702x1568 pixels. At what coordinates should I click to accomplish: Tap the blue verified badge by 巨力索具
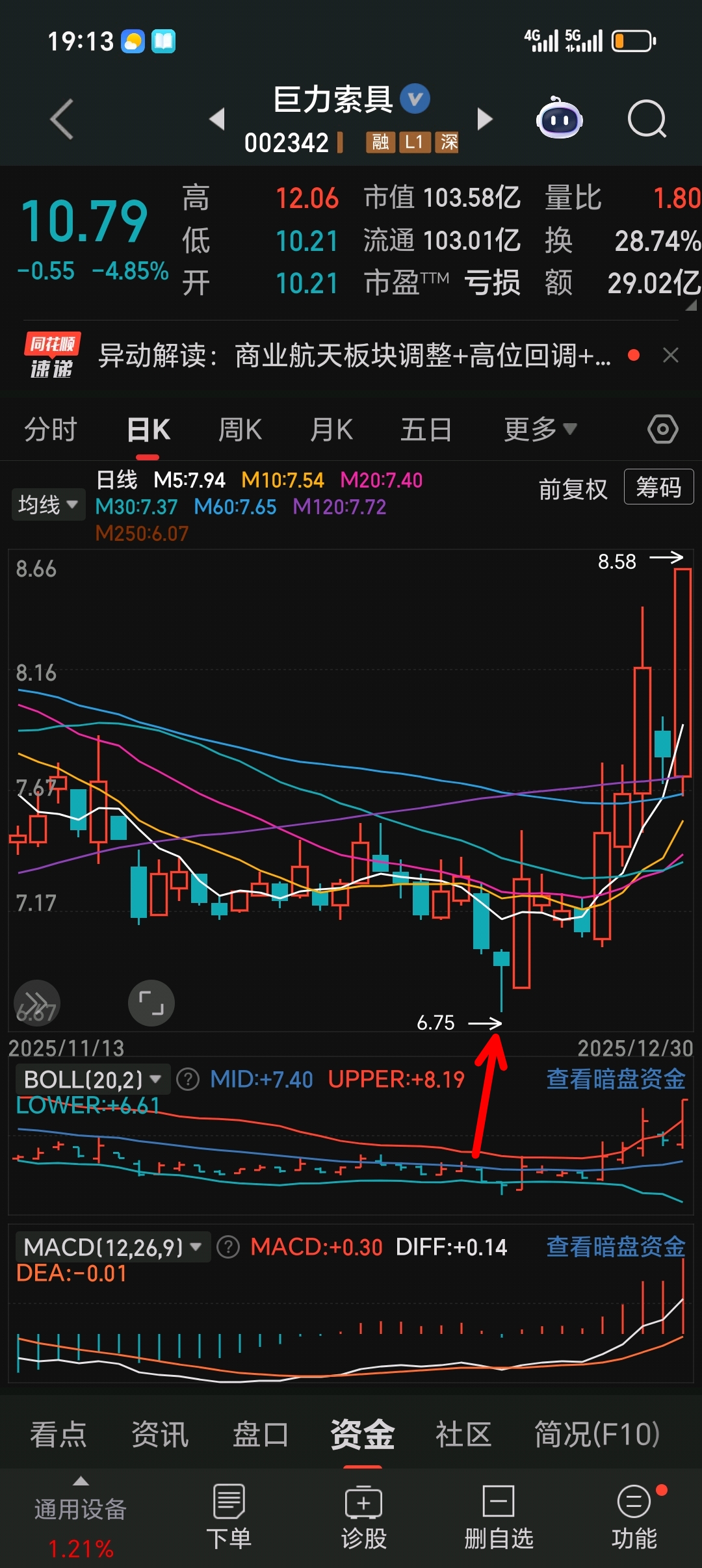tap(415, 99)
